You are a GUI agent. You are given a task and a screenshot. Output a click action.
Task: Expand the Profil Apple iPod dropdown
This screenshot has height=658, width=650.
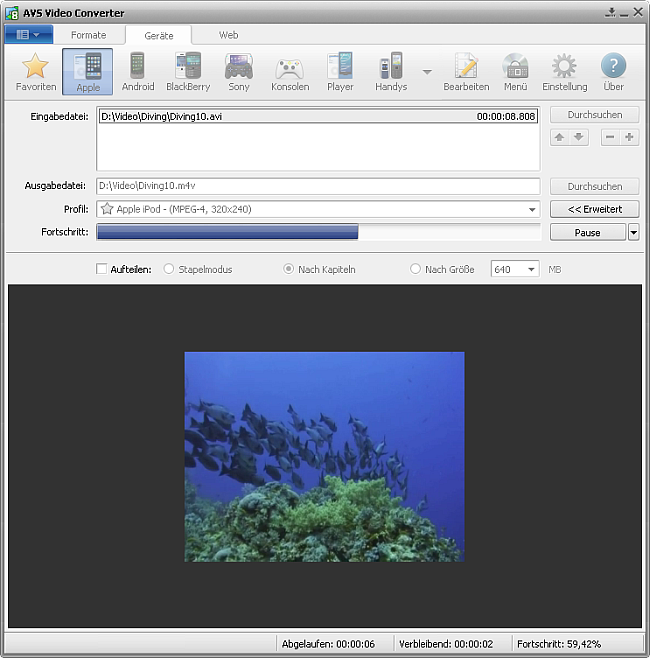pyautogui.click(x=533, y=210)
